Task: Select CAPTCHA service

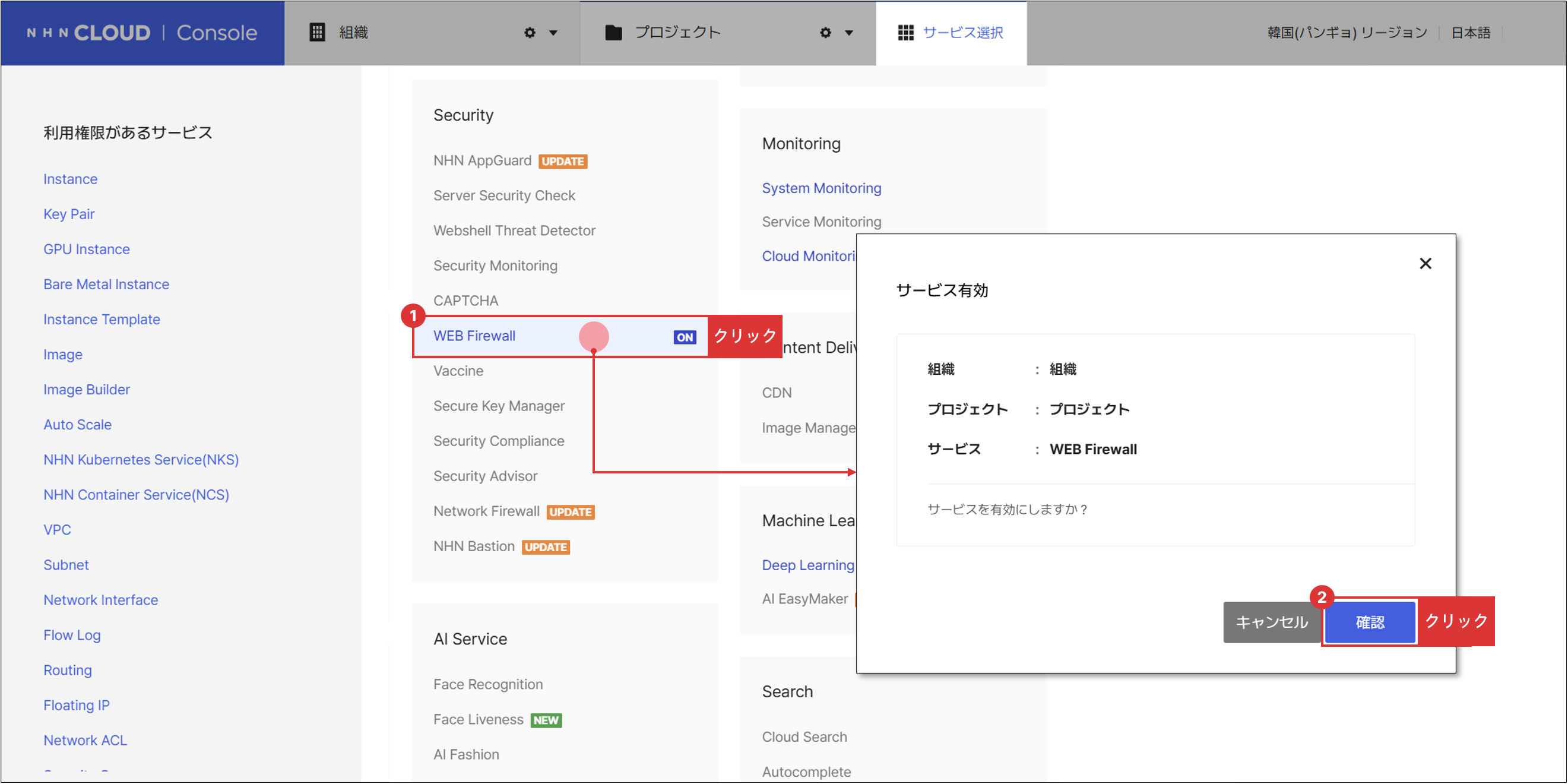Action: point(465,301)
